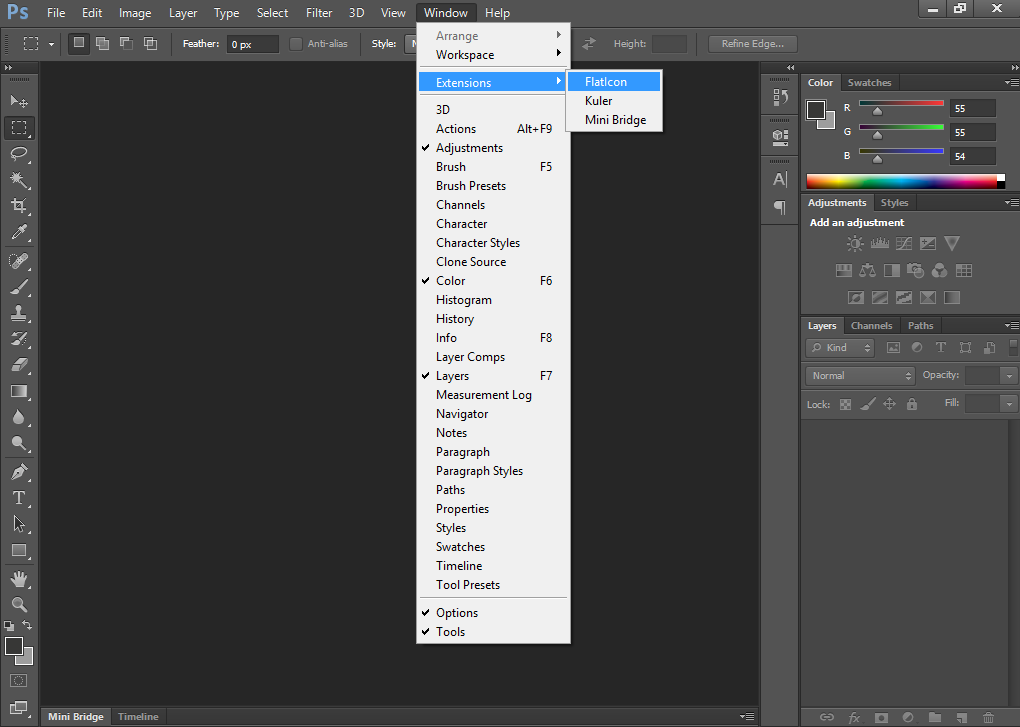This screenshot has height=727, width=1020.
Task: Expand the Workspace submenu
Action: [494, 55]
